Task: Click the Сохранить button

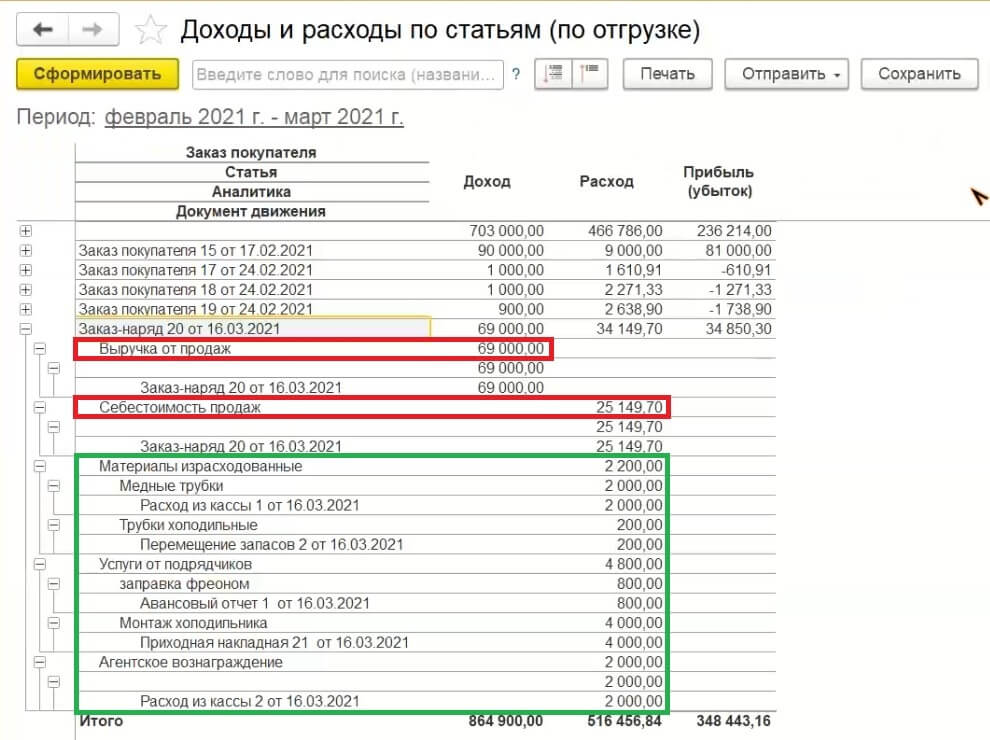Action: click(919, 74)
